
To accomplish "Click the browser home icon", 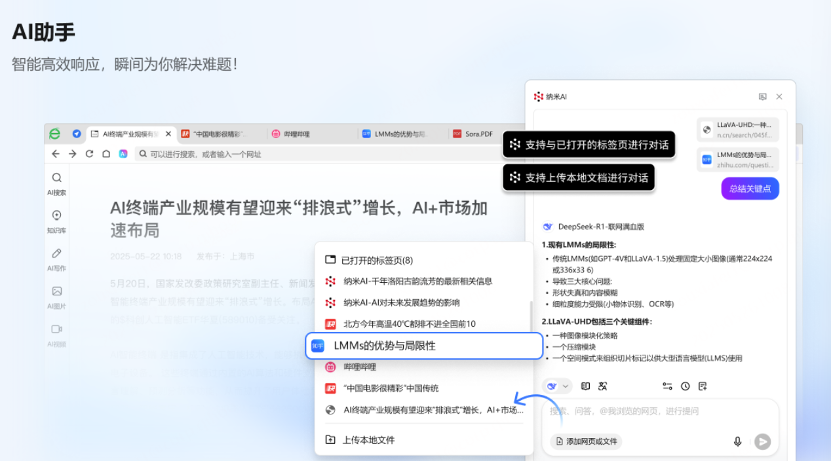I will click(x=106, y=154).
